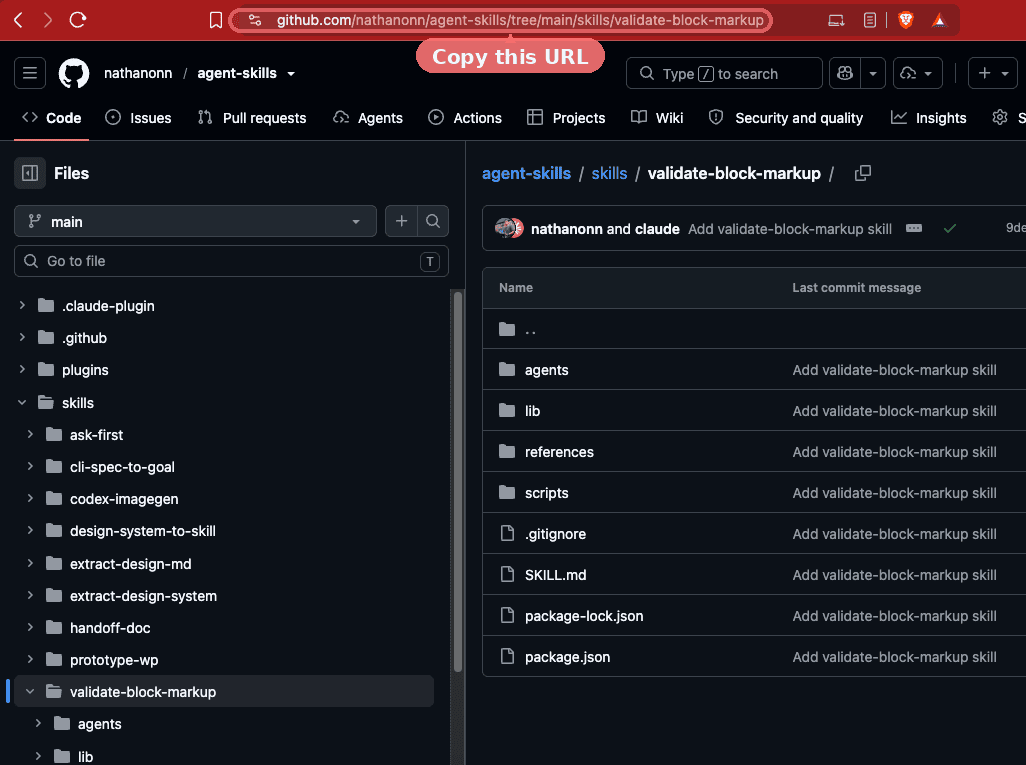Open site settings icon in address bar
The image size is (1026, 765).
[x=255, y=20]
